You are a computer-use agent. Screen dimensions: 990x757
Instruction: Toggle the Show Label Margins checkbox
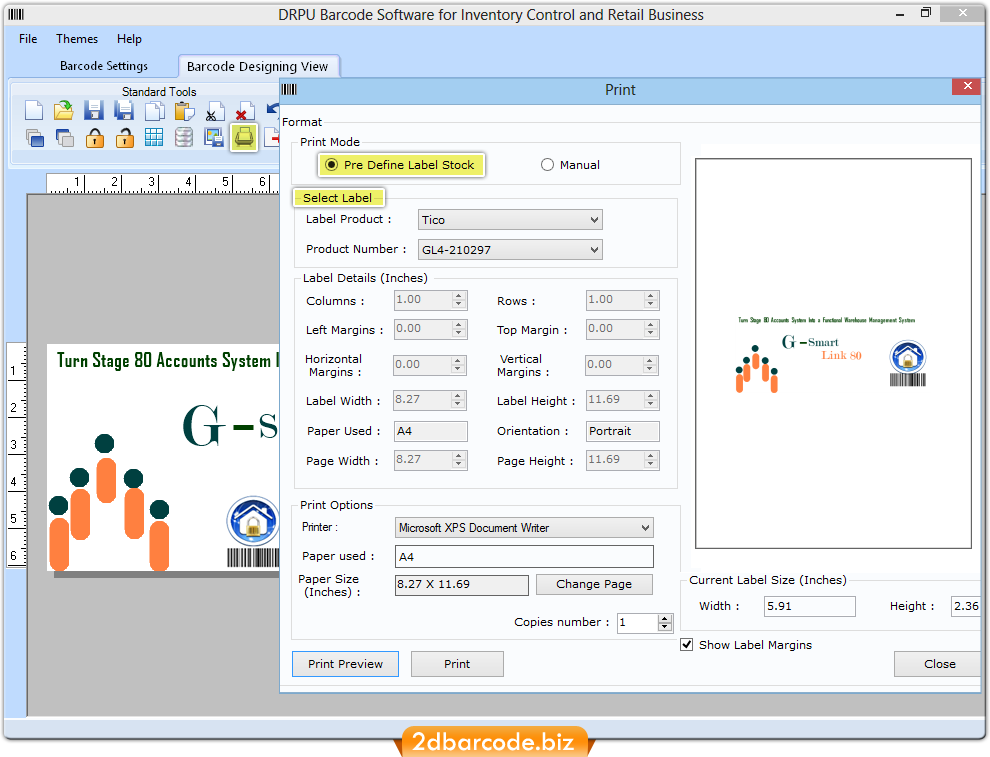[686, 645]
